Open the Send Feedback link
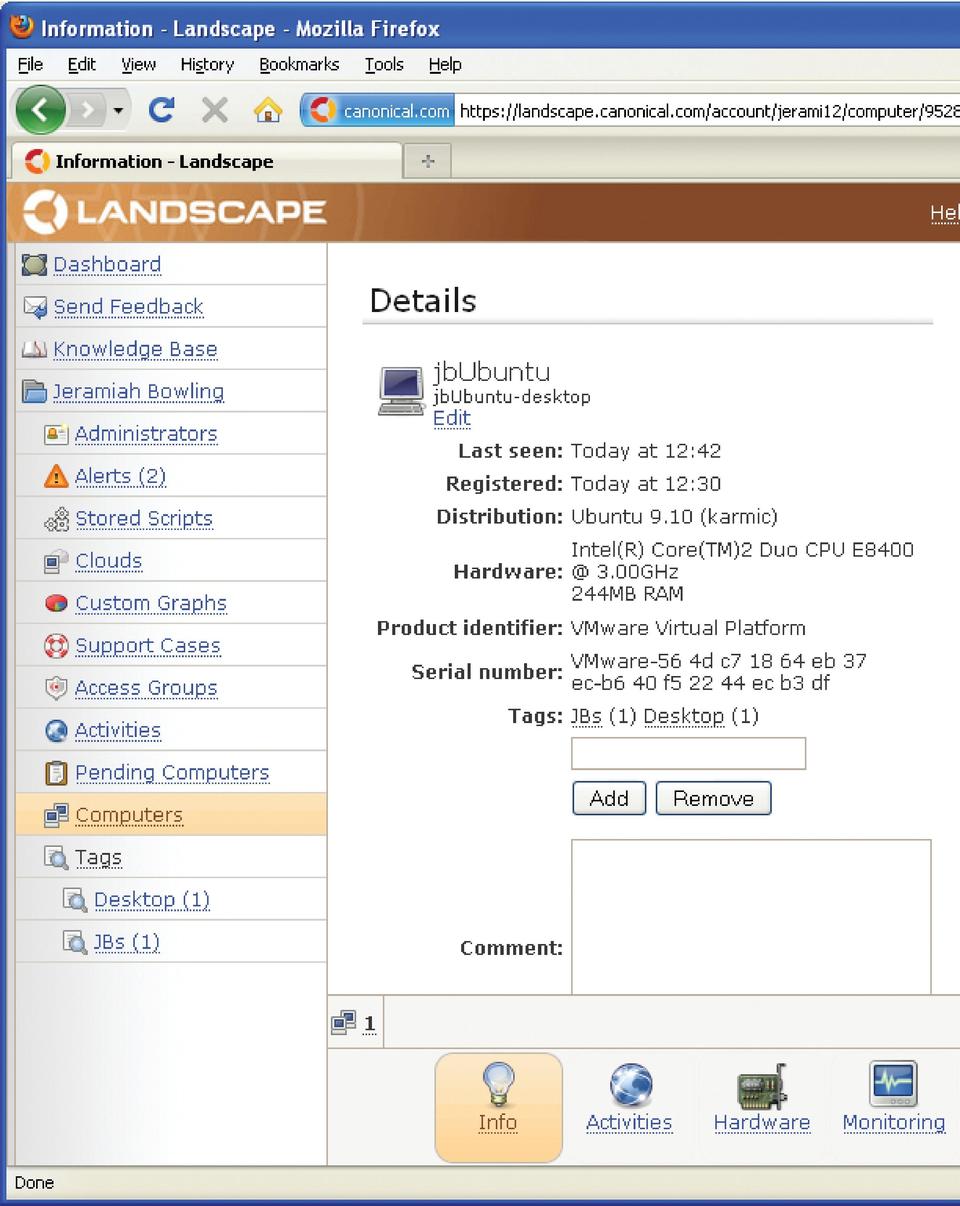Screen dimensions: 960x1206 pos(128,307)
